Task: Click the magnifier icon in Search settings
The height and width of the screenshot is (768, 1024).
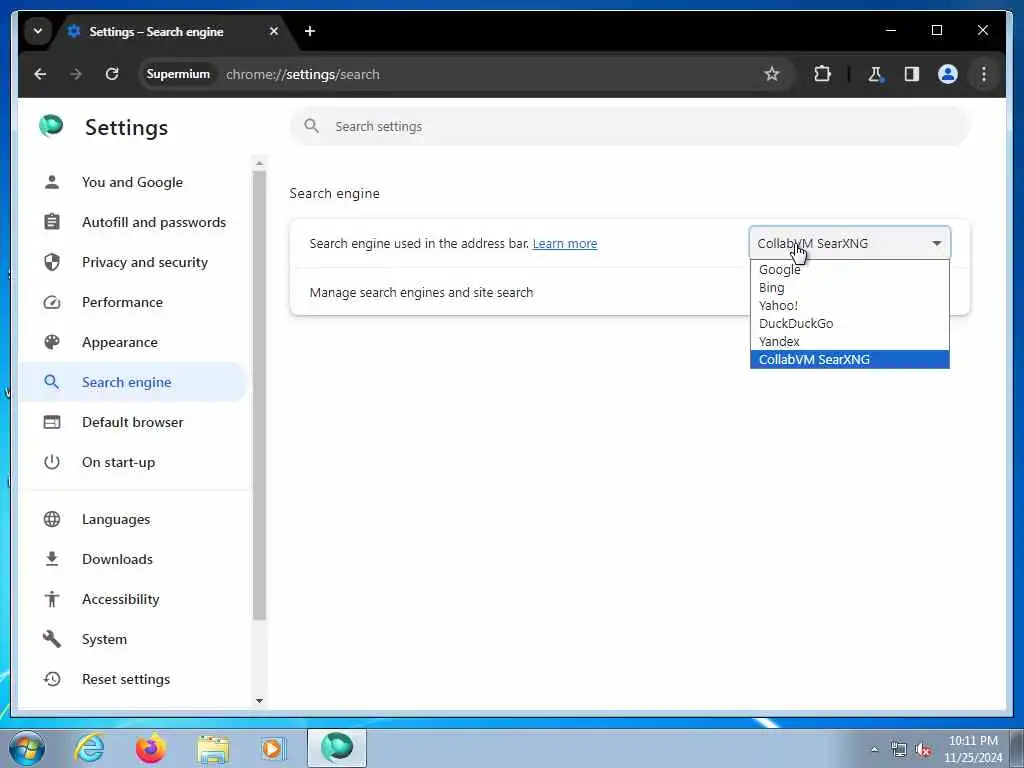Action: pos(312,126)
